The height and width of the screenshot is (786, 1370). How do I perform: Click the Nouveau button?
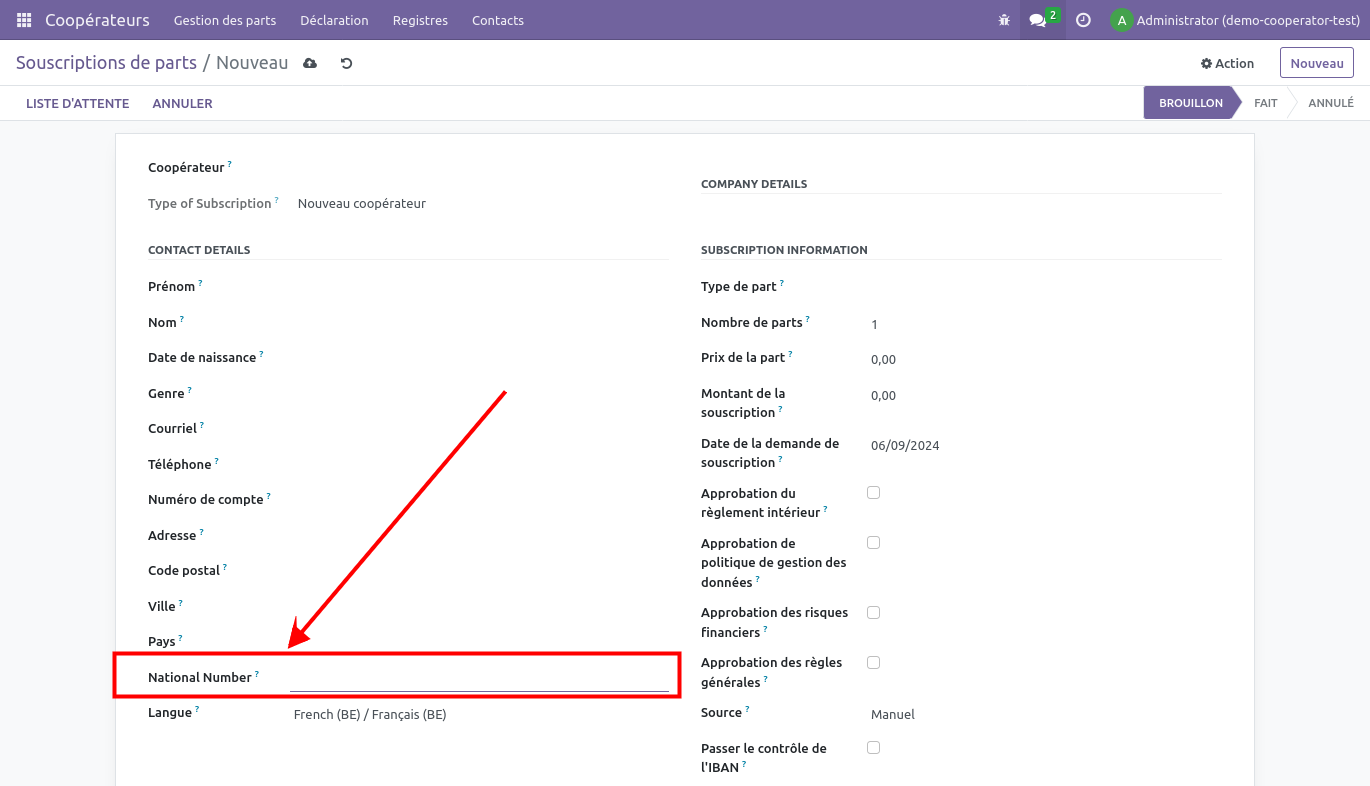(1317, 63)
